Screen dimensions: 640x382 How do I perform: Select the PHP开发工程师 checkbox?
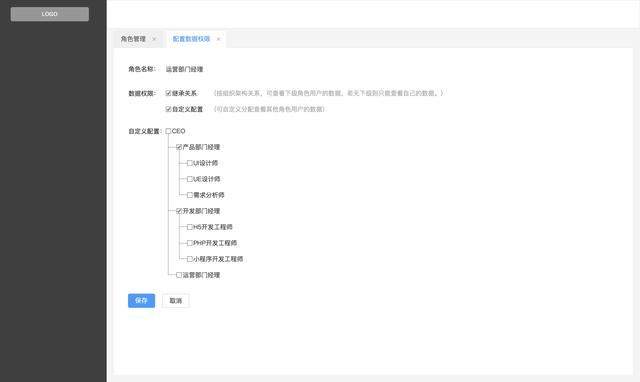pyautogui.click(x=189, y=243)
